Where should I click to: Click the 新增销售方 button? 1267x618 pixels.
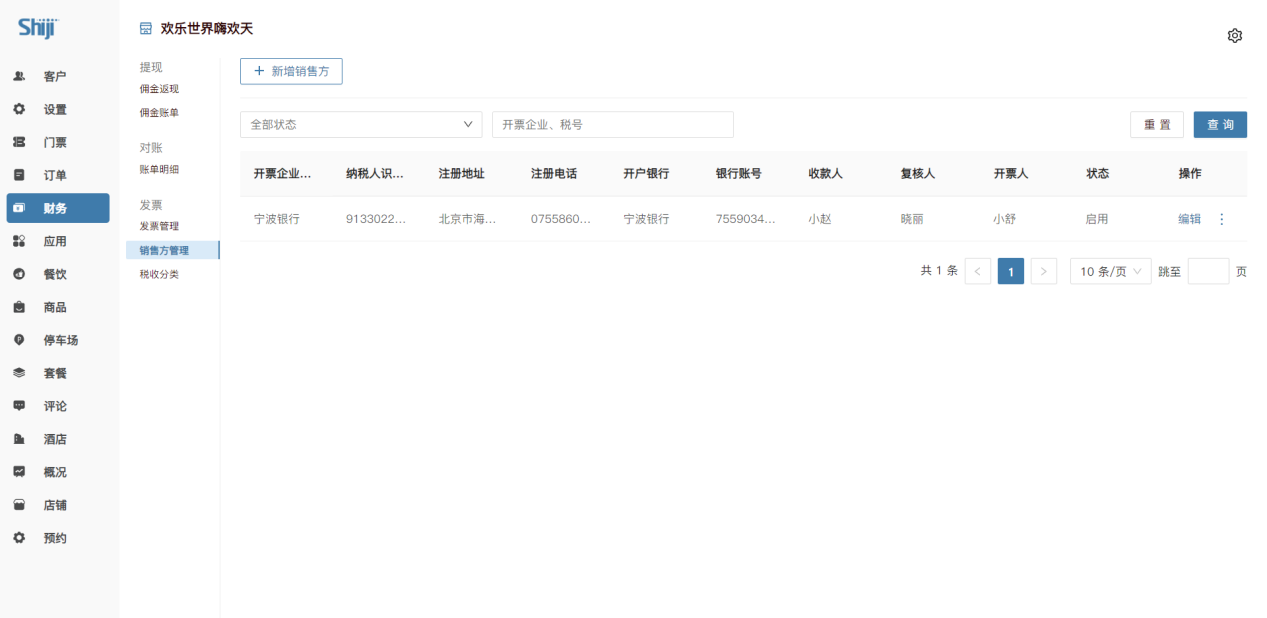click(291, 71)
